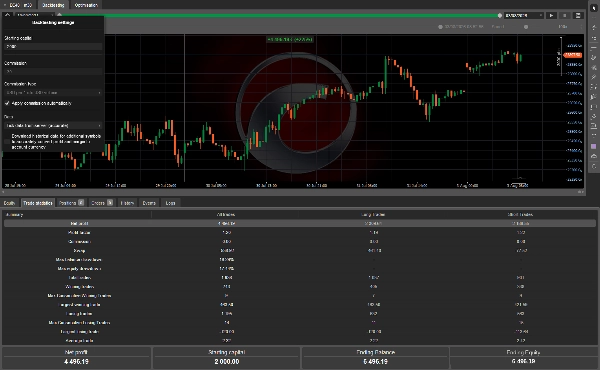
Task: Click the Starting capital value 2 000.00
Action: tap(227, 362)
